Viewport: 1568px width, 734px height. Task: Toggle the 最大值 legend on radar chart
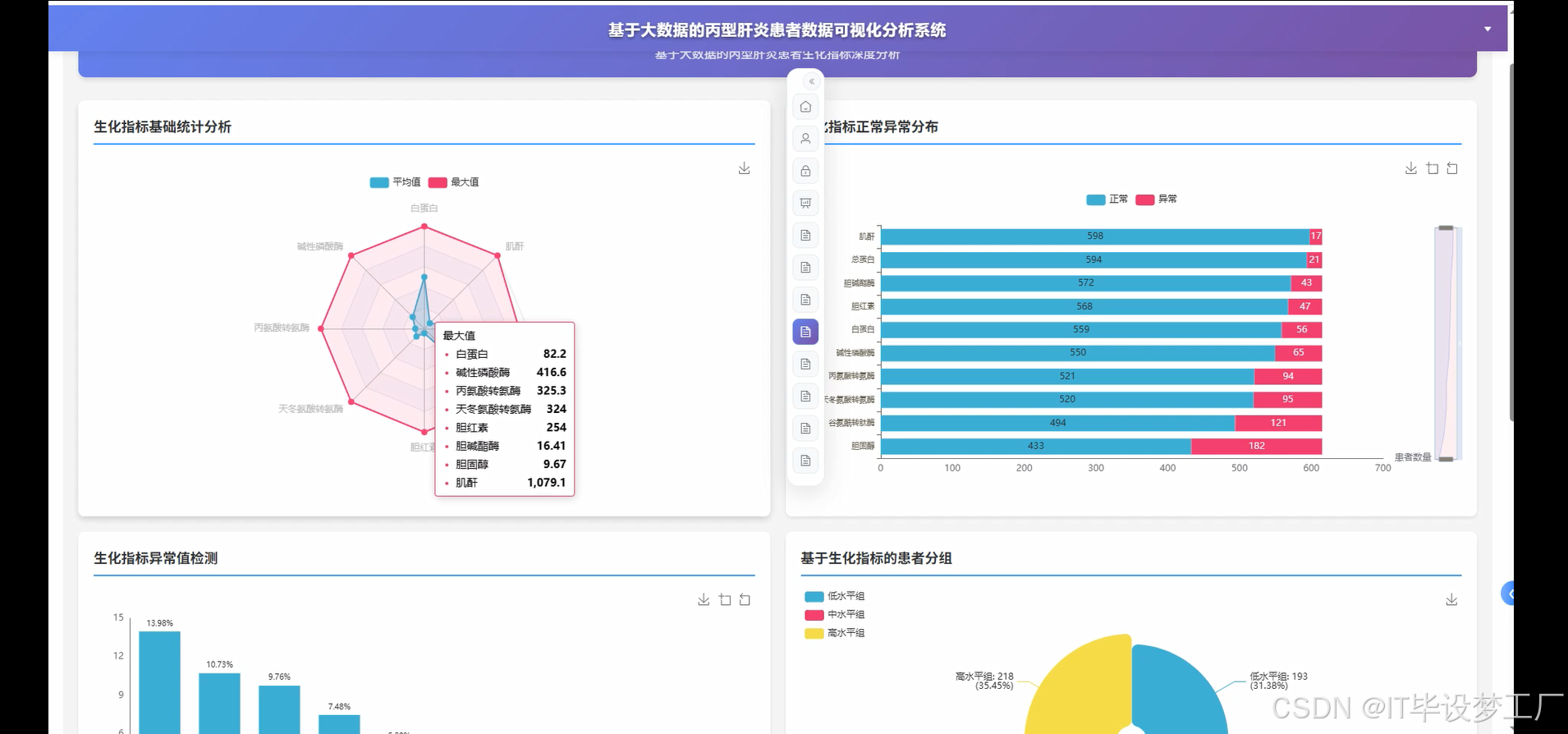click(453, 182)
